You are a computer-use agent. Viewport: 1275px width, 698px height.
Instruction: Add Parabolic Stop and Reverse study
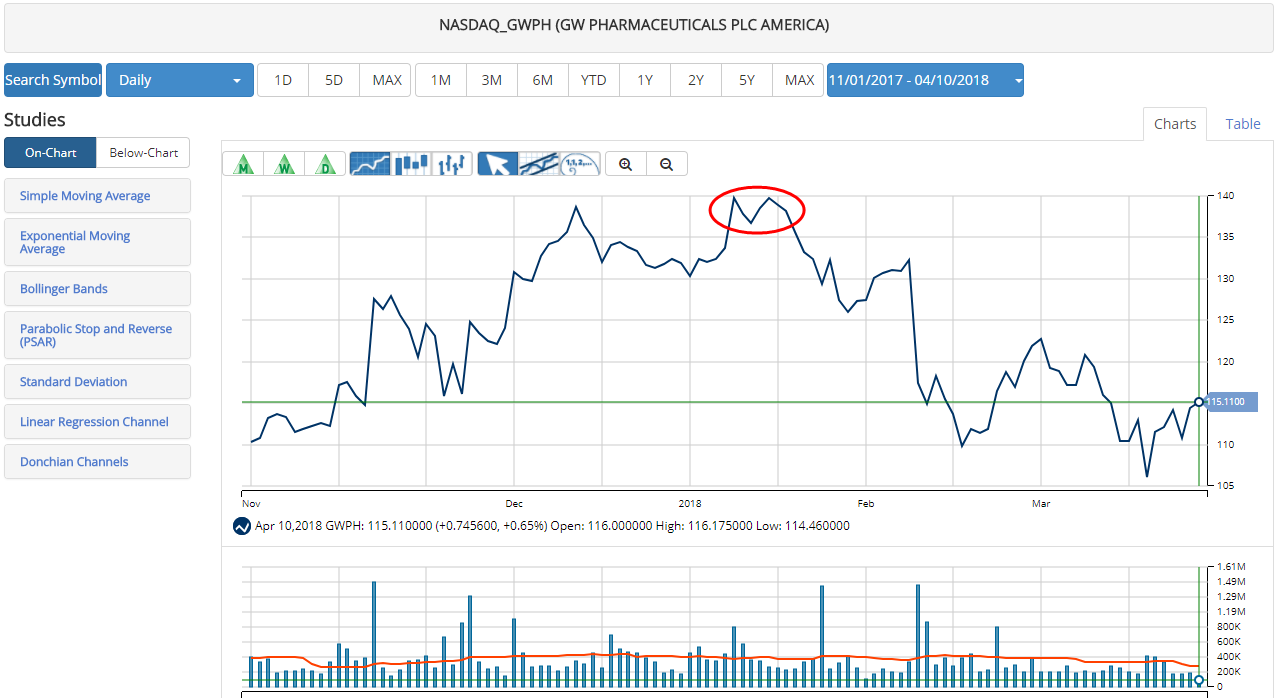[x=97, y=335]
